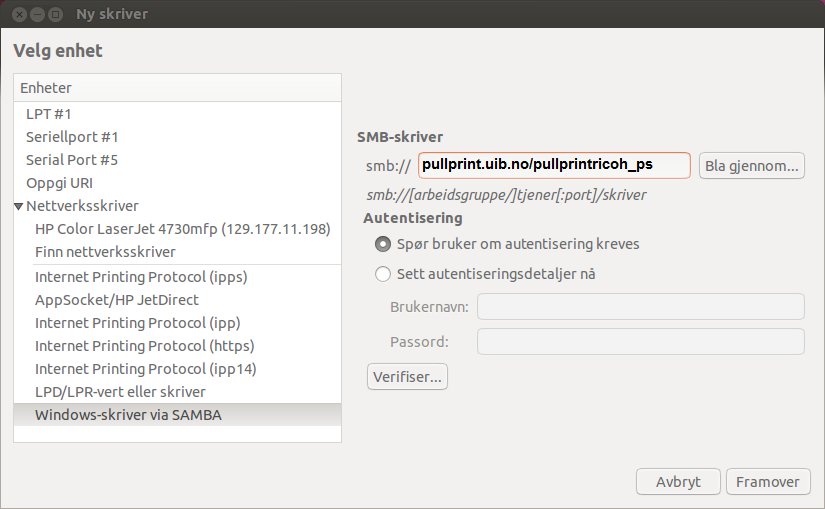The width and height of the screenshot is (825, 509).
Task: Select Internet Printing Protocol (ipps)
Action: click(x=141, y=277)
